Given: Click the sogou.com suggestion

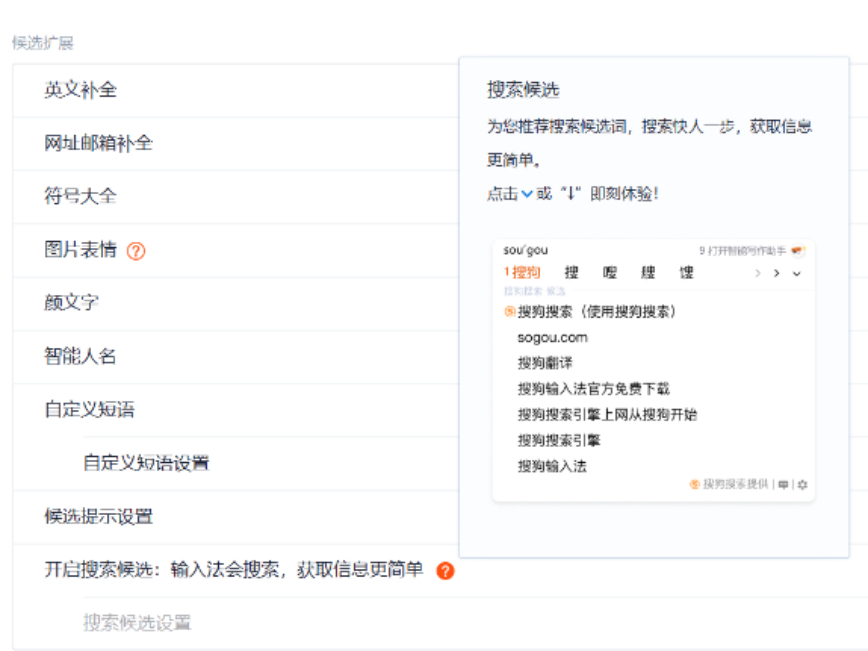Looking at the screenshot, I should pyautogui.click(x=552, y=338).
